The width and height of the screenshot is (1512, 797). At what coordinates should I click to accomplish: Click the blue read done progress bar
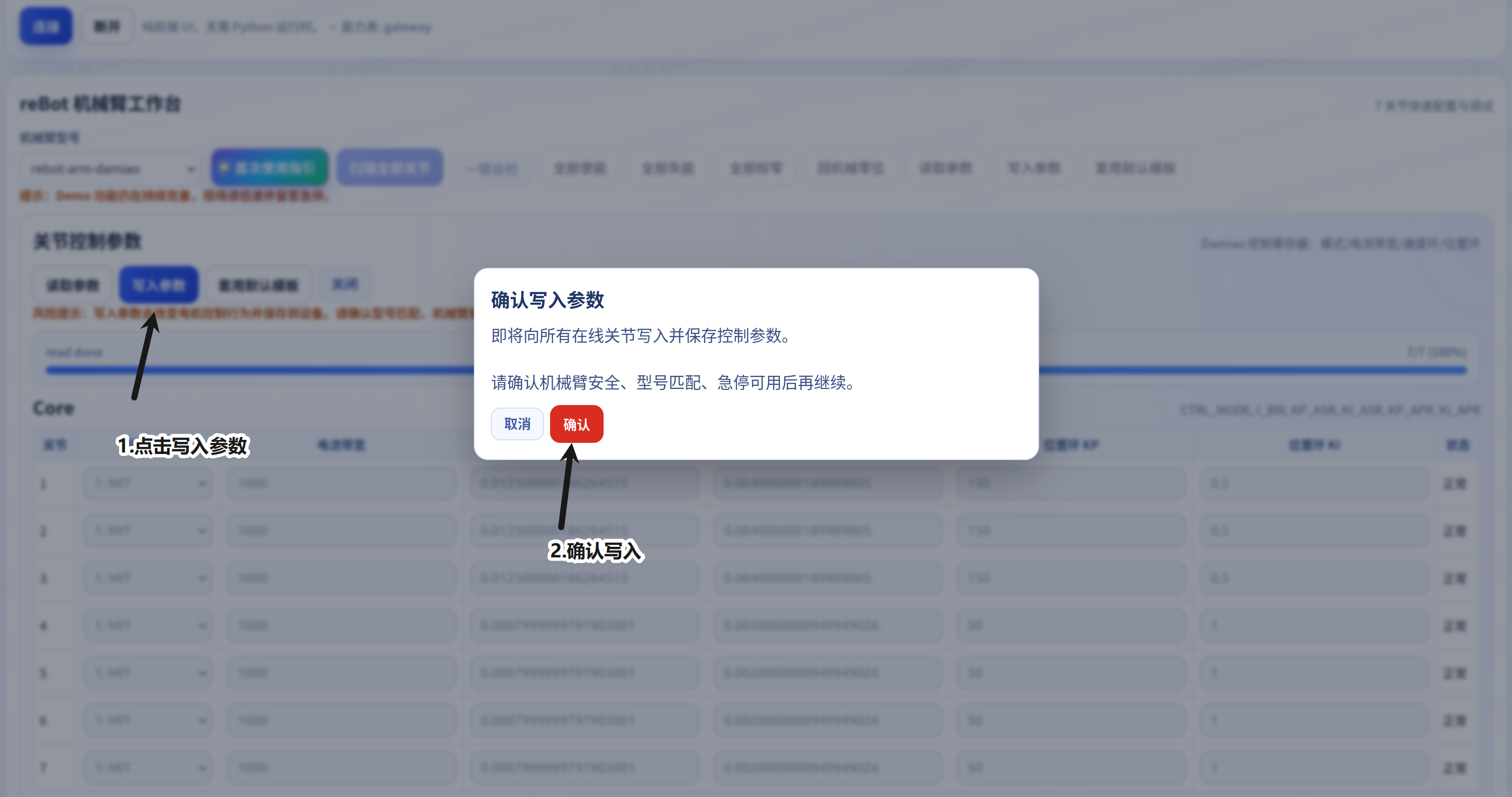pos(756,370)
